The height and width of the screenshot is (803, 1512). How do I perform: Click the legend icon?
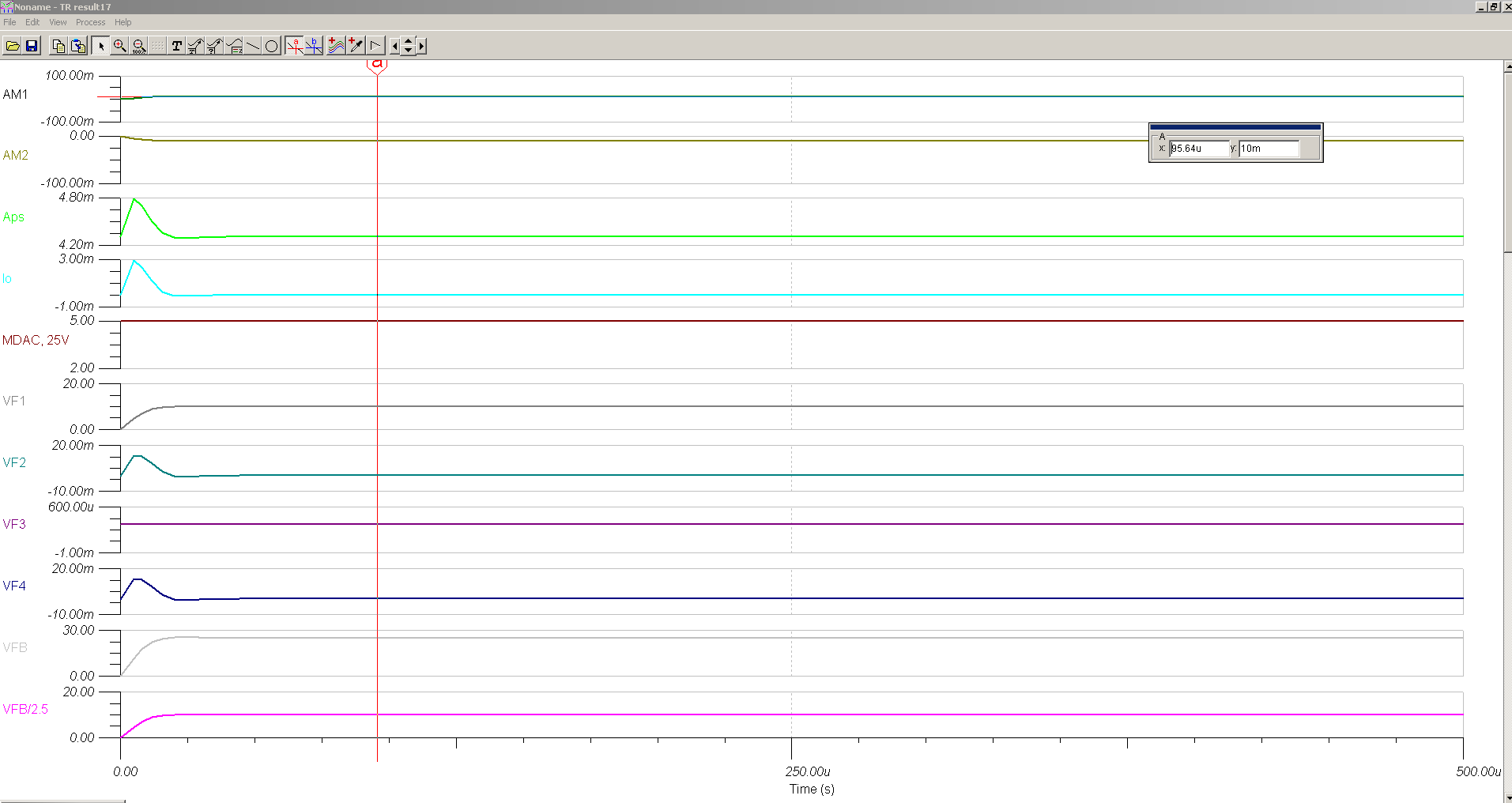[x=234, y=46]
